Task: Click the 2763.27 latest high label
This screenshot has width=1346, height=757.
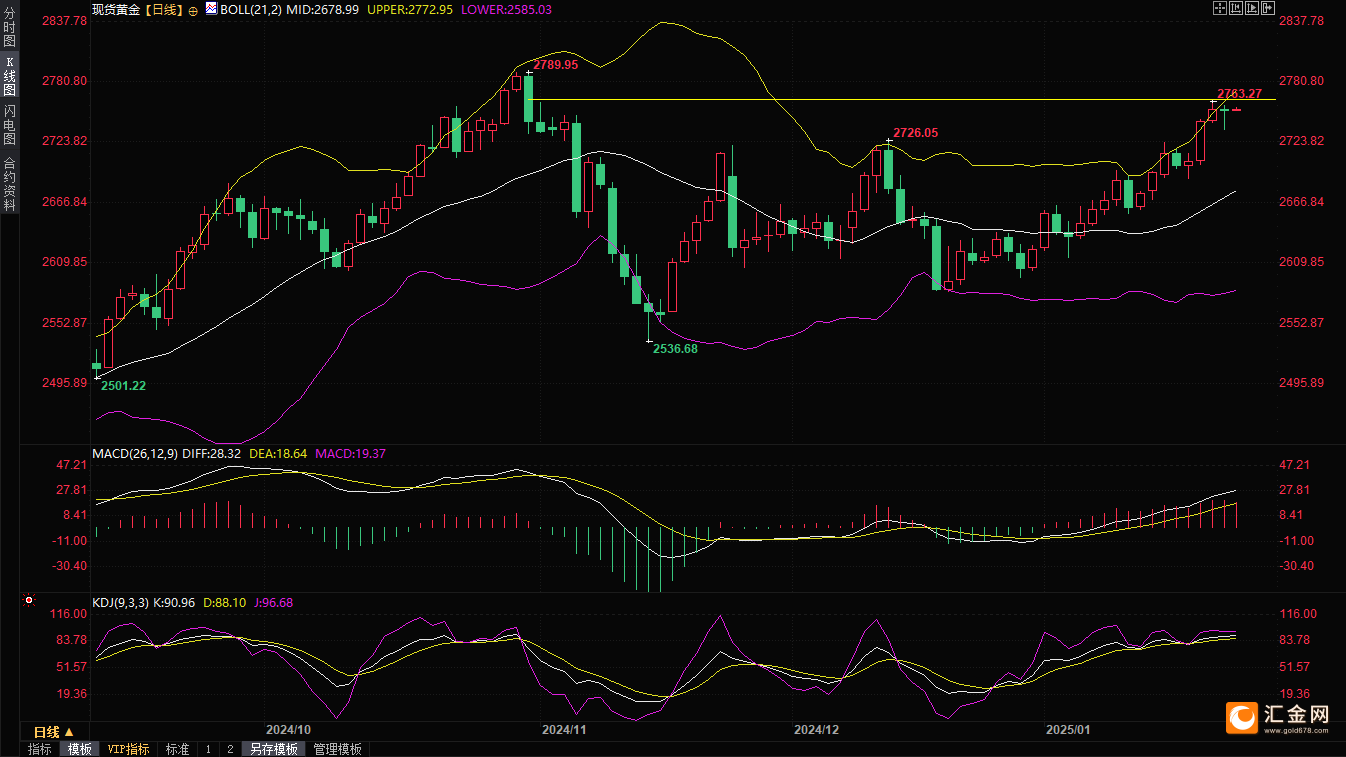Action: (x=1239, y=93)
